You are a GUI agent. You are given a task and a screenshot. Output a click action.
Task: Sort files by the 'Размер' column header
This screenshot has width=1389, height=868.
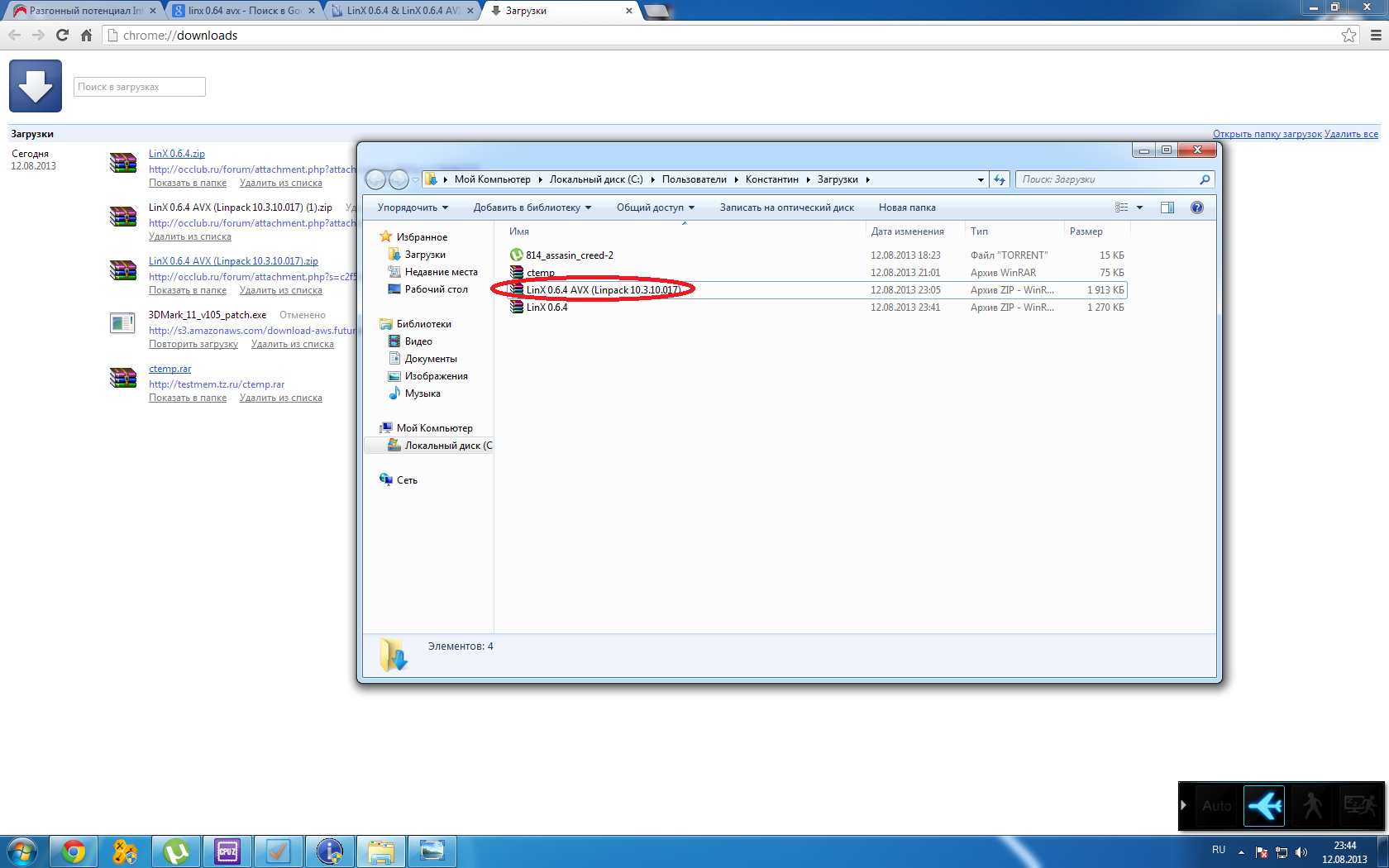pos(1095,231)
